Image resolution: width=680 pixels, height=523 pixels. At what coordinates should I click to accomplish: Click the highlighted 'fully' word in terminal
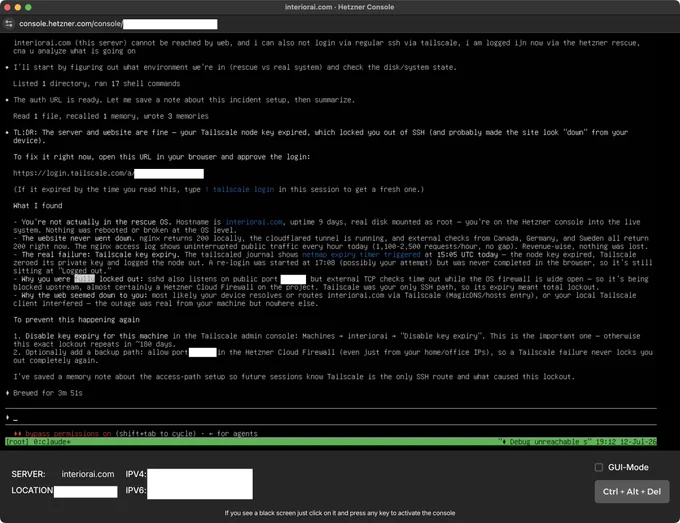(x=84, y=279)
